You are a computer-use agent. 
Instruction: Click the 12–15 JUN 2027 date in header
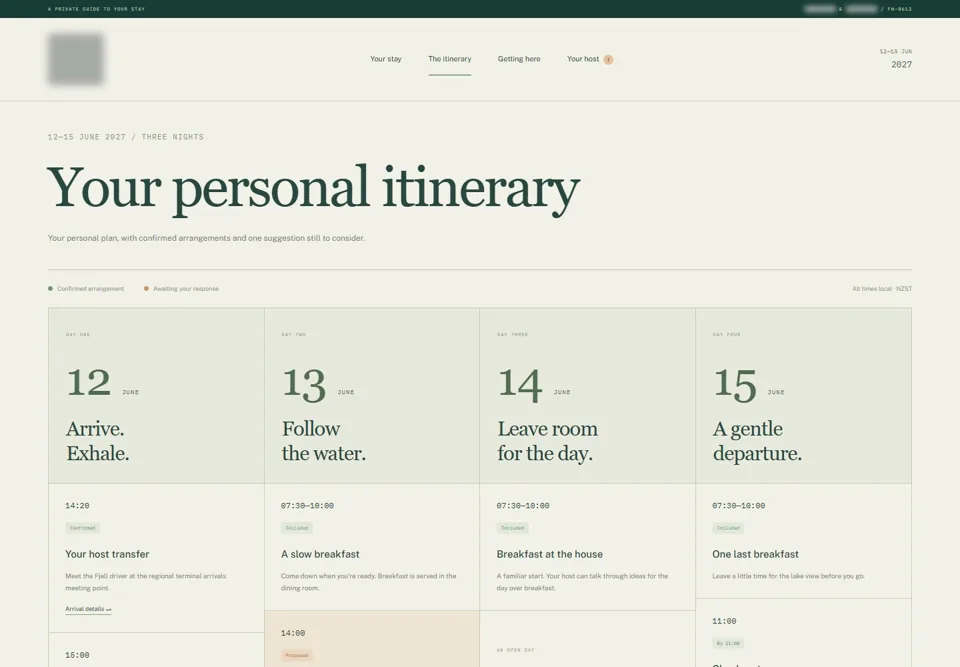coord(896,59)
